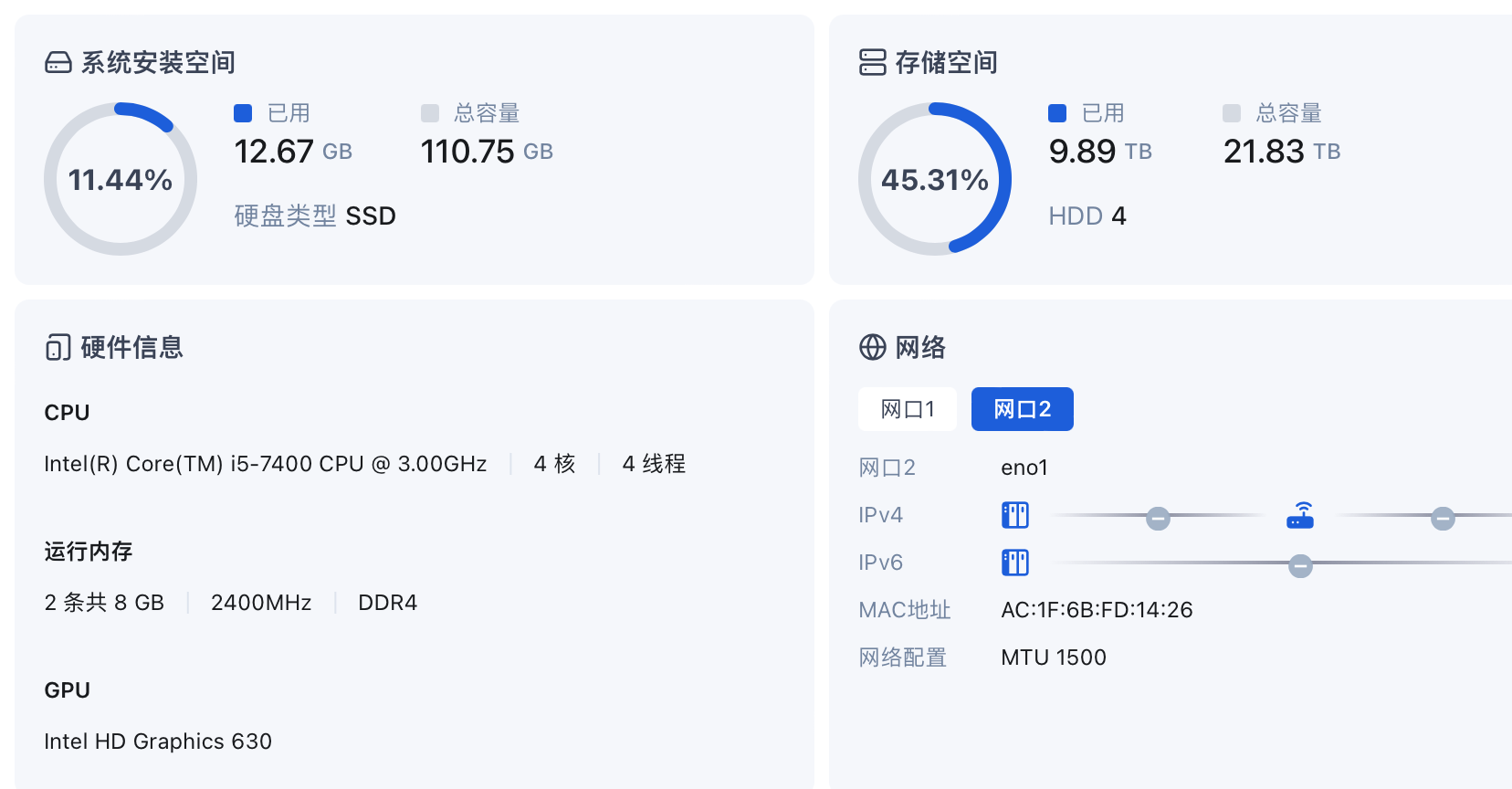Image resolution: width=1512 pixels, height=789 pixels.
Task: Click the 11.44% system space usage ring
Action: [x=121, y=179]
